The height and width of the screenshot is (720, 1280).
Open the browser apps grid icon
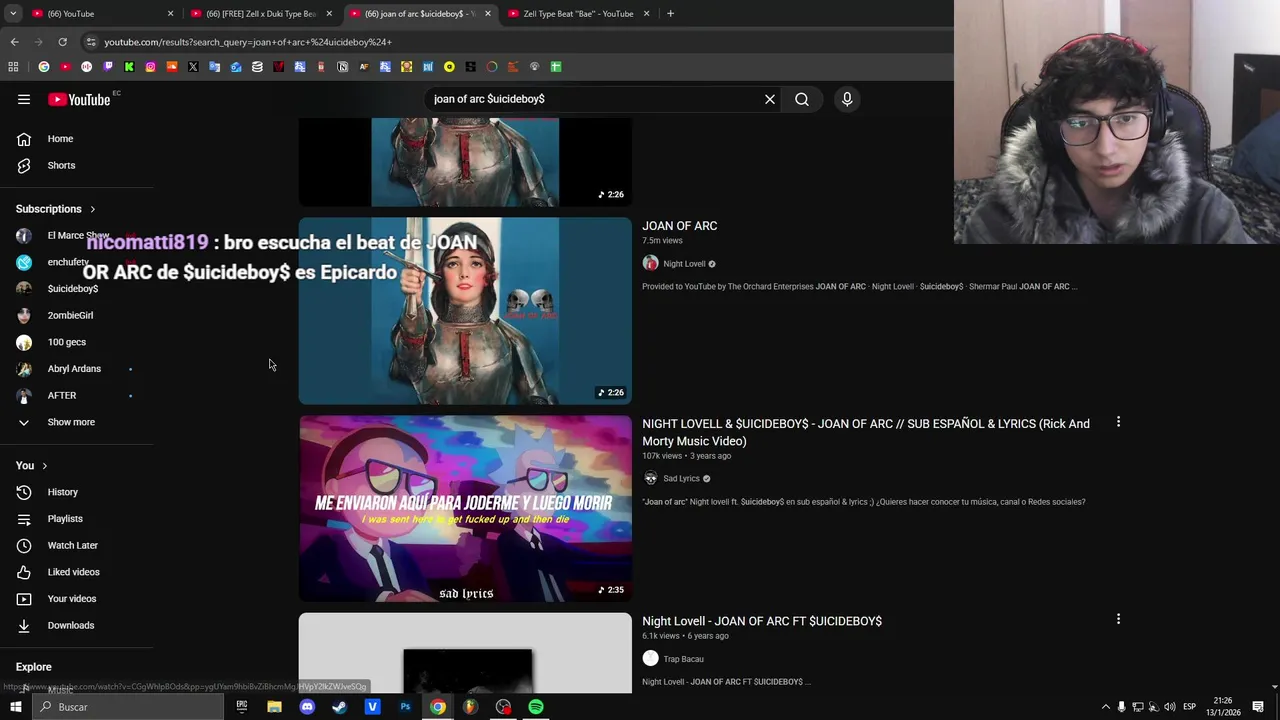coord(13,67)
